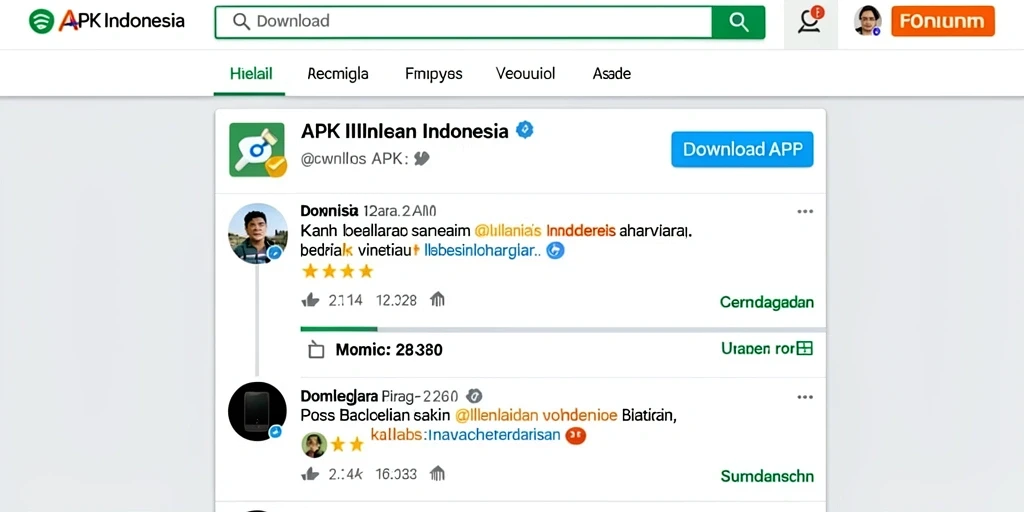Click the Momic: 28380 text
Screen dimensions: 1024x512
pyautogui.click(x=389, y=350)
